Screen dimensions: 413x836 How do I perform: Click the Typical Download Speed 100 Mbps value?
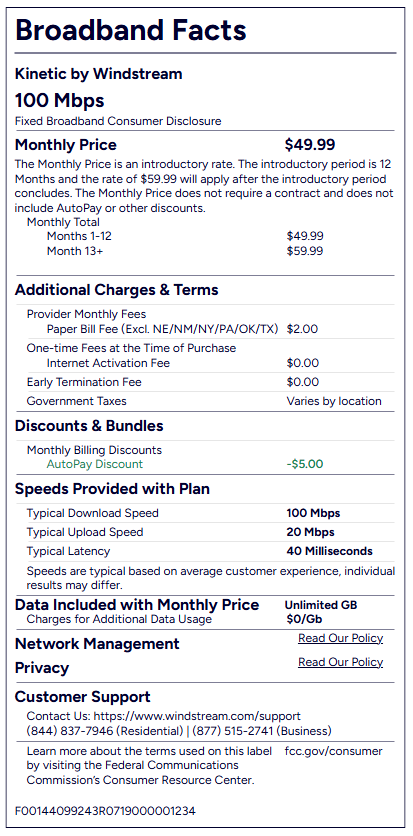(313, 513)
